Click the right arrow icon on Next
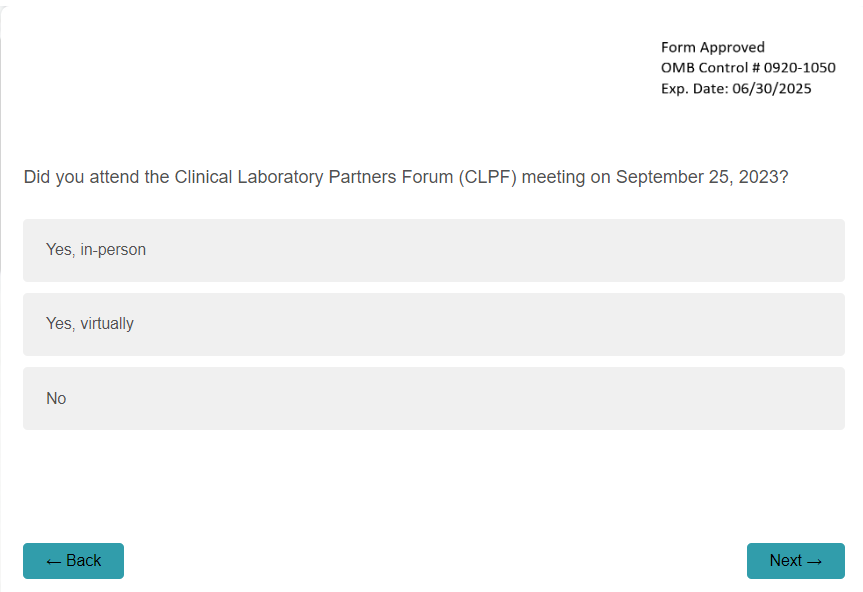This screenshot has width=863, height=592. [814, 561]
